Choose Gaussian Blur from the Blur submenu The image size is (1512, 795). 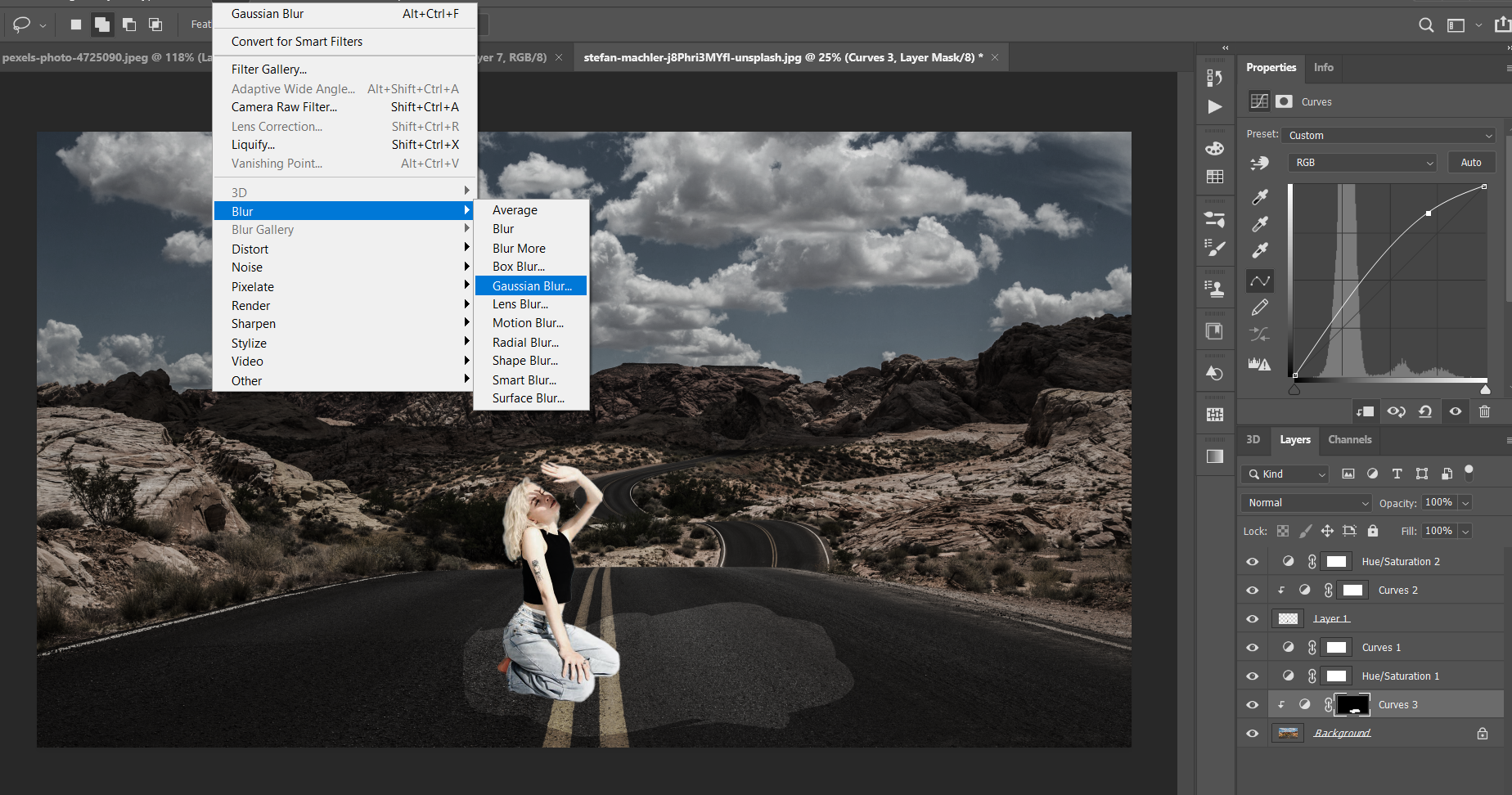(531, 285)
